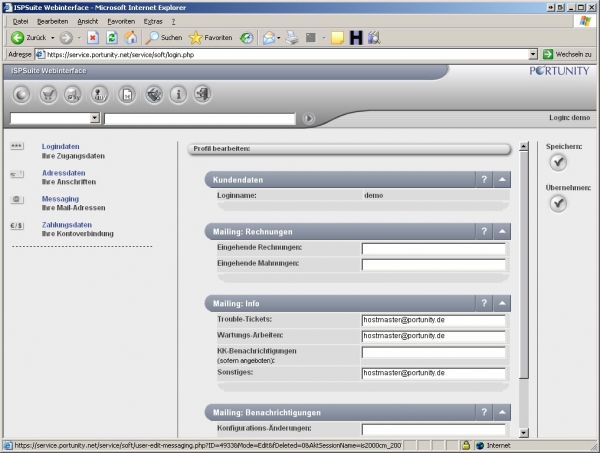600x453 pixels.
Task: Click the round back arrow icon in the ISPSuite toolbar
Action: 21,95
